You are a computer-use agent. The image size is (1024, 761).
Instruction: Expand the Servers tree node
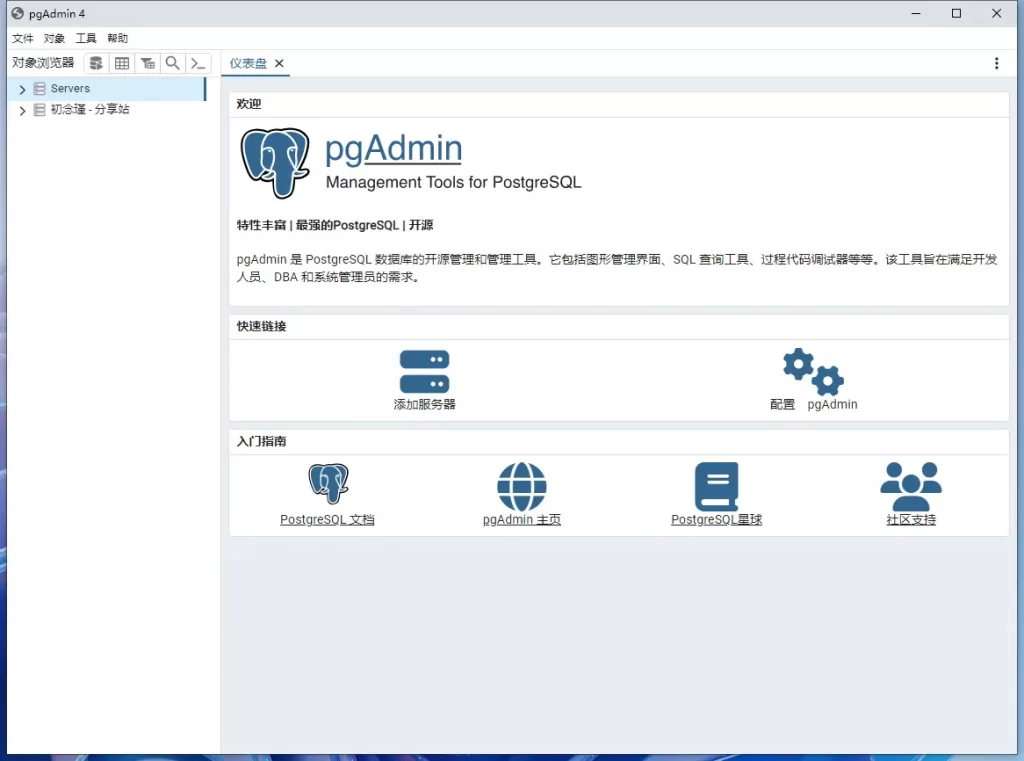point(22,89)
